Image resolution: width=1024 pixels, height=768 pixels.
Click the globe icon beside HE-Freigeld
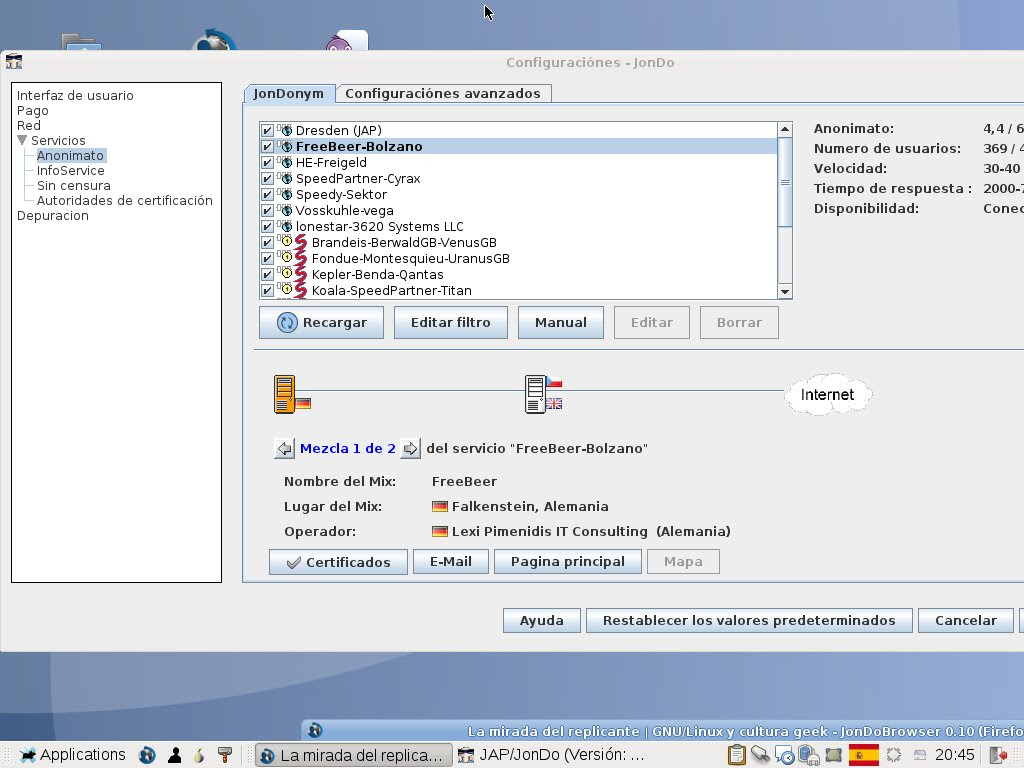285,162
